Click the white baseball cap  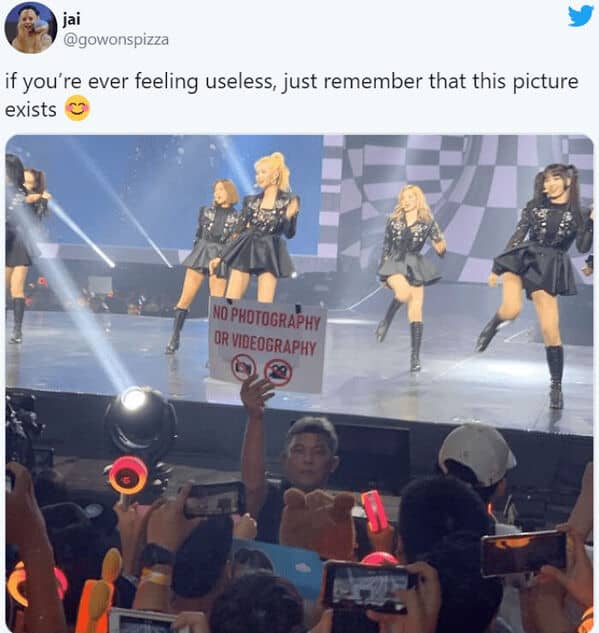(x=477, y=454)
